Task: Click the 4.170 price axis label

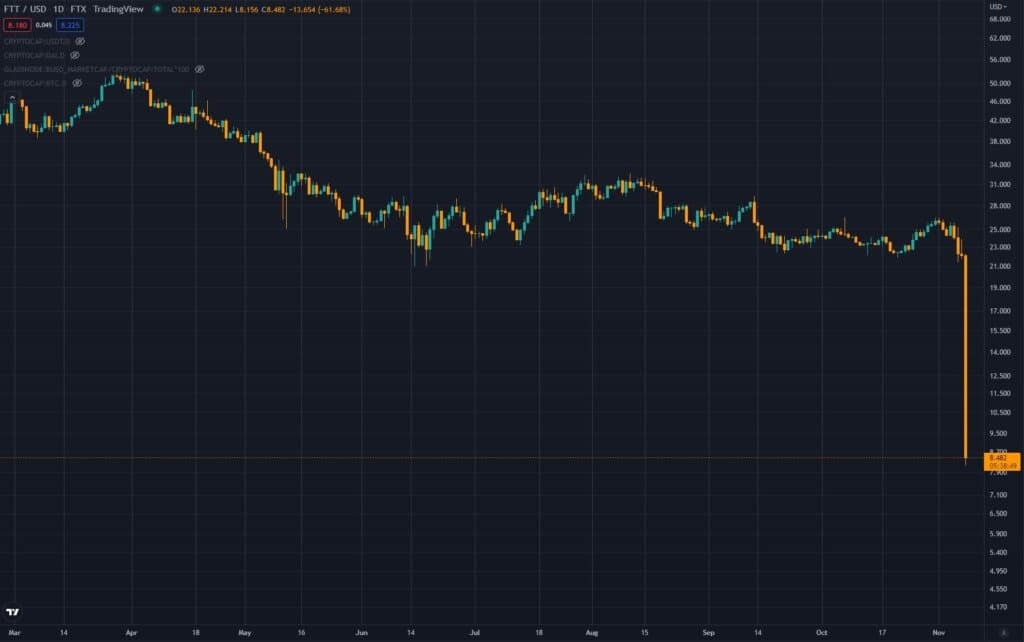Action: coord(998,607)
